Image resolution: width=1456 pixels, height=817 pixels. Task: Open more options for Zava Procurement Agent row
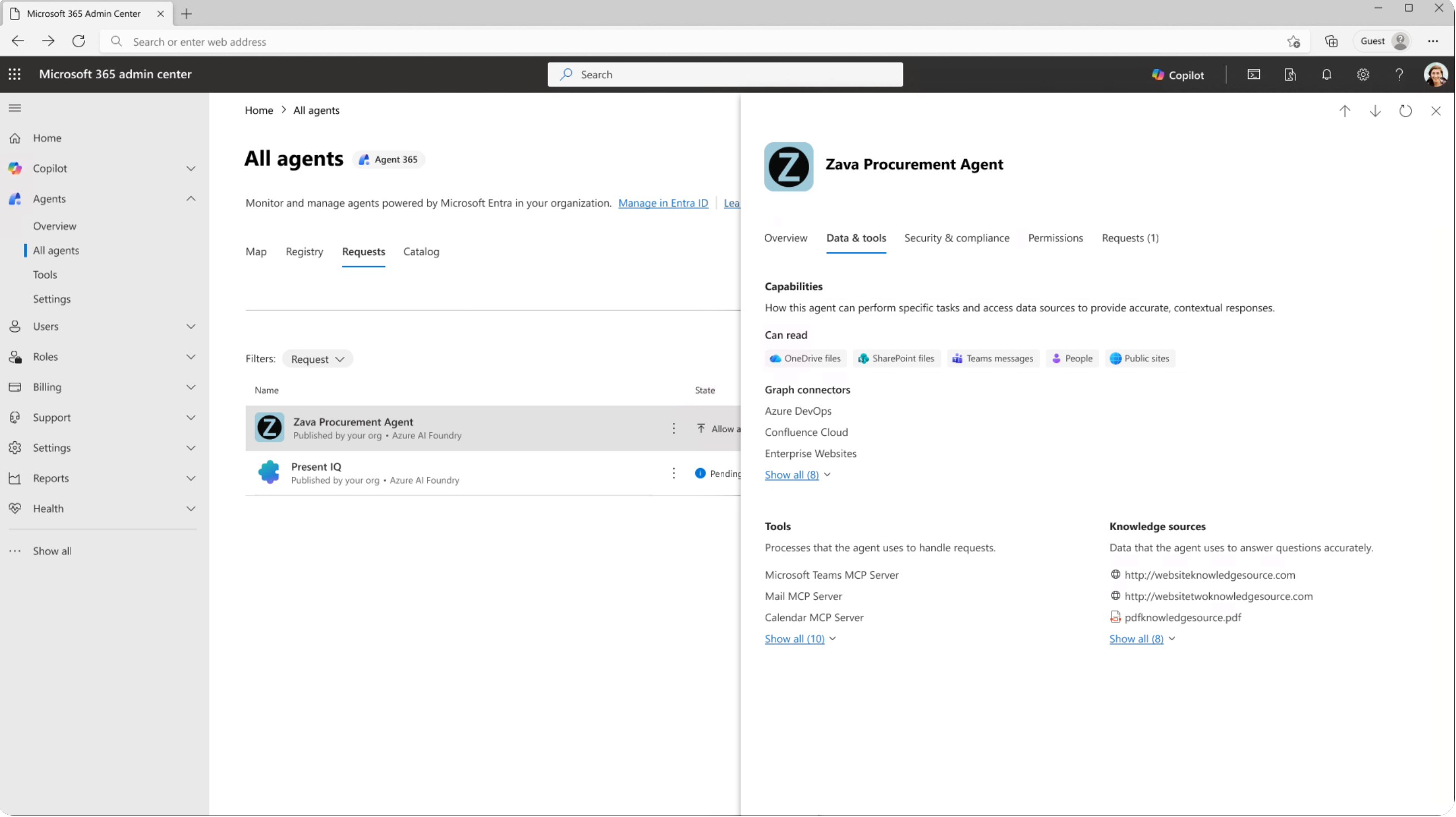[x=674, y=429]
